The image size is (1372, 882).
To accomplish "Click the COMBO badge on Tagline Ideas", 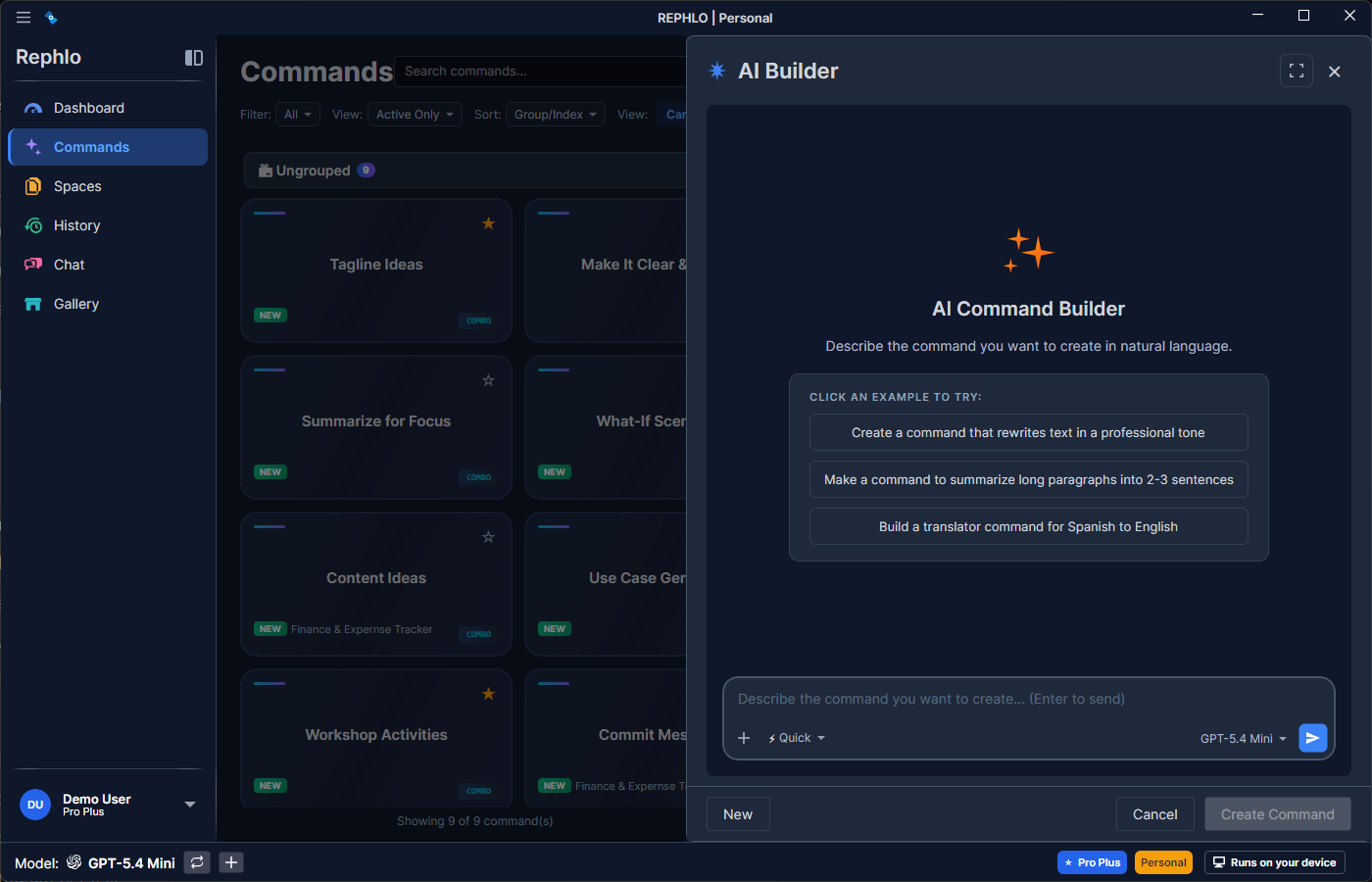I will coord(478,320).
